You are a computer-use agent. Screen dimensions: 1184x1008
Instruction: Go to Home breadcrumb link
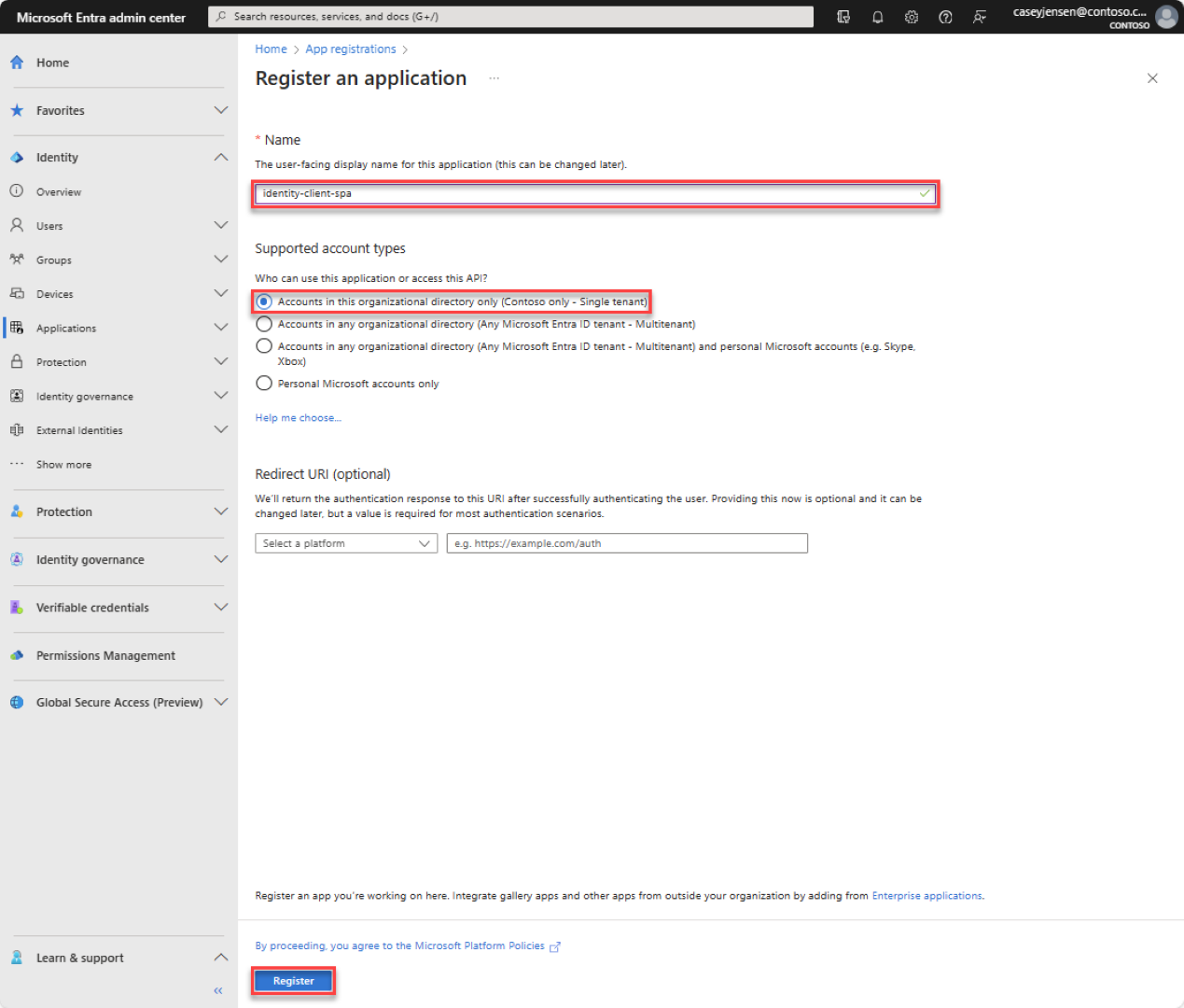(271, 49)
